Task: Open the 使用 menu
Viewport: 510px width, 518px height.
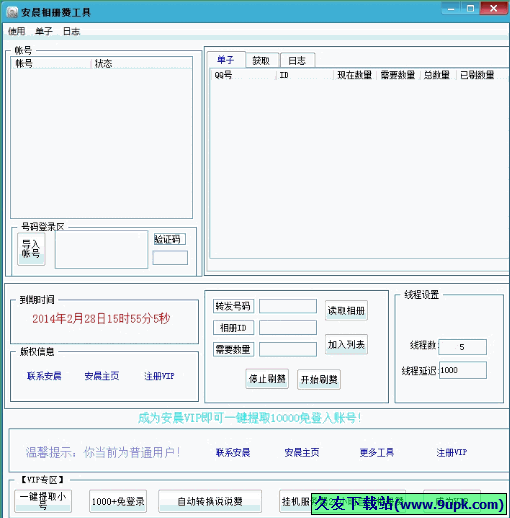Action: [x=16, y=31]
